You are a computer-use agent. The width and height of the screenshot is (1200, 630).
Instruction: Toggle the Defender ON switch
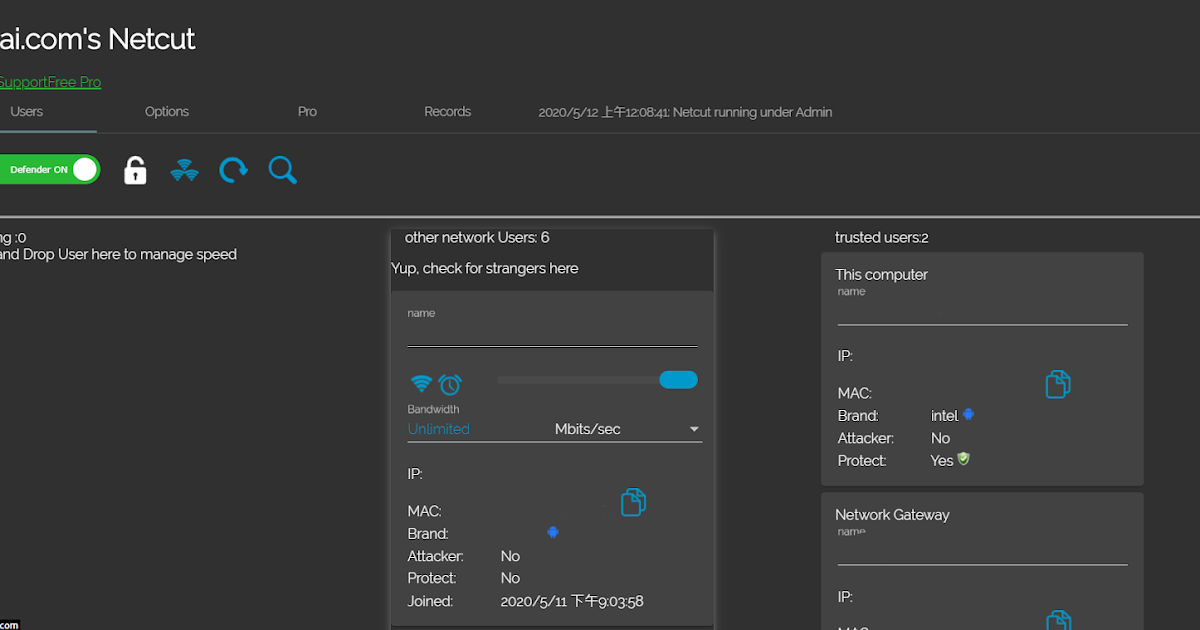click(48, 170)
